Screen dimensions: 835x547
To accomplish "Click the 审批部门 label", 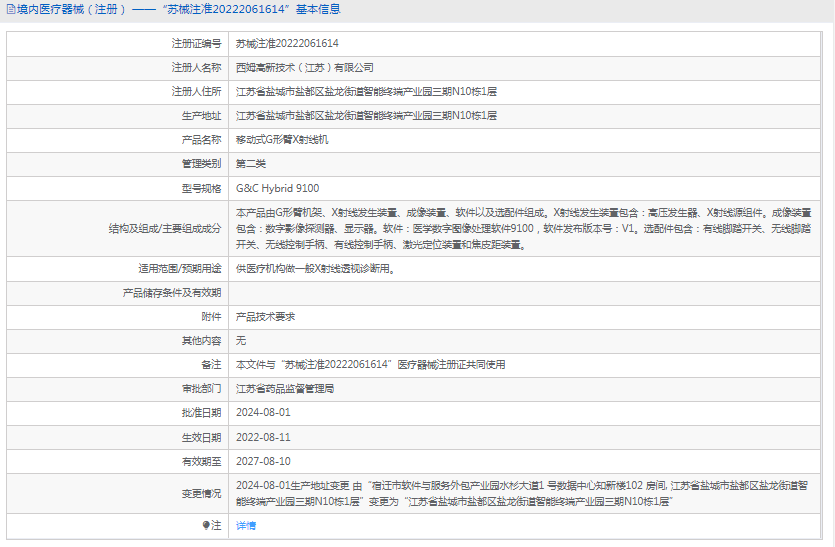I will pyautogui.click(x=201, y=389).
